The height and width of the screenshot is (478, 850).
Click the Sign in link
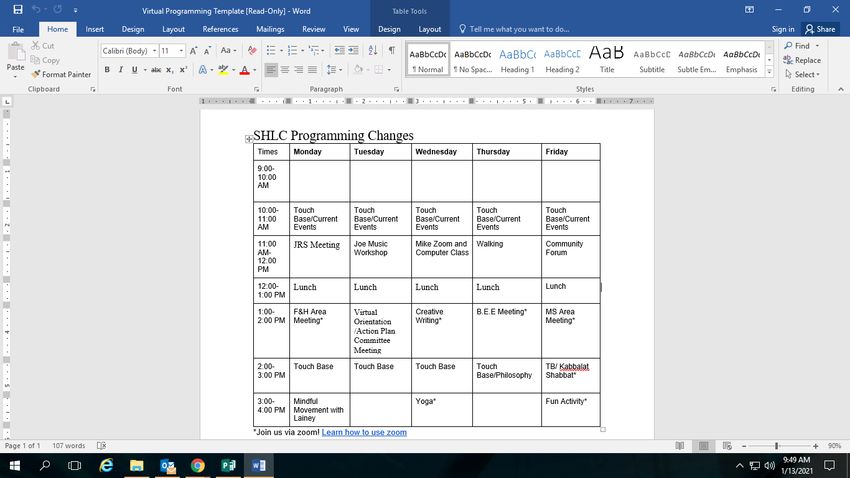(783, 29)
